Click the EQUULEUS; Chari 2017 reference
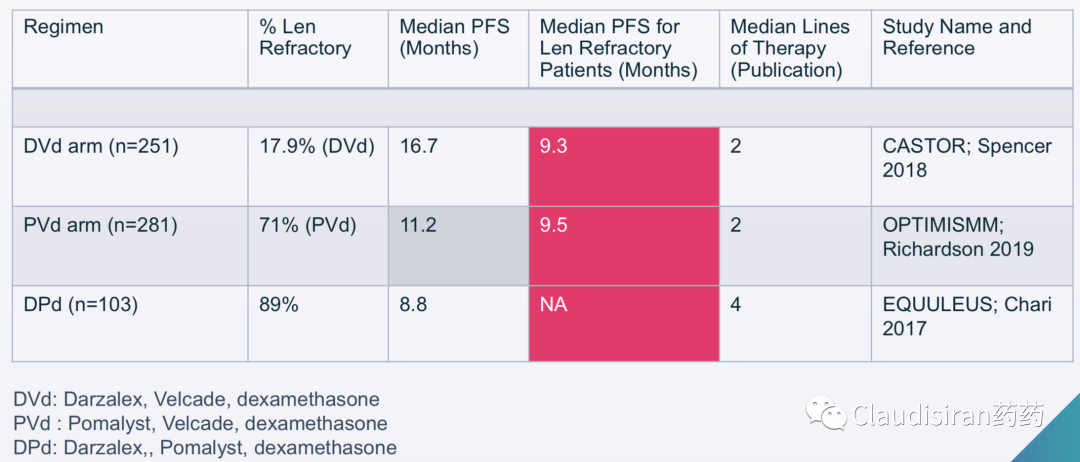 [x=967, y=316]
